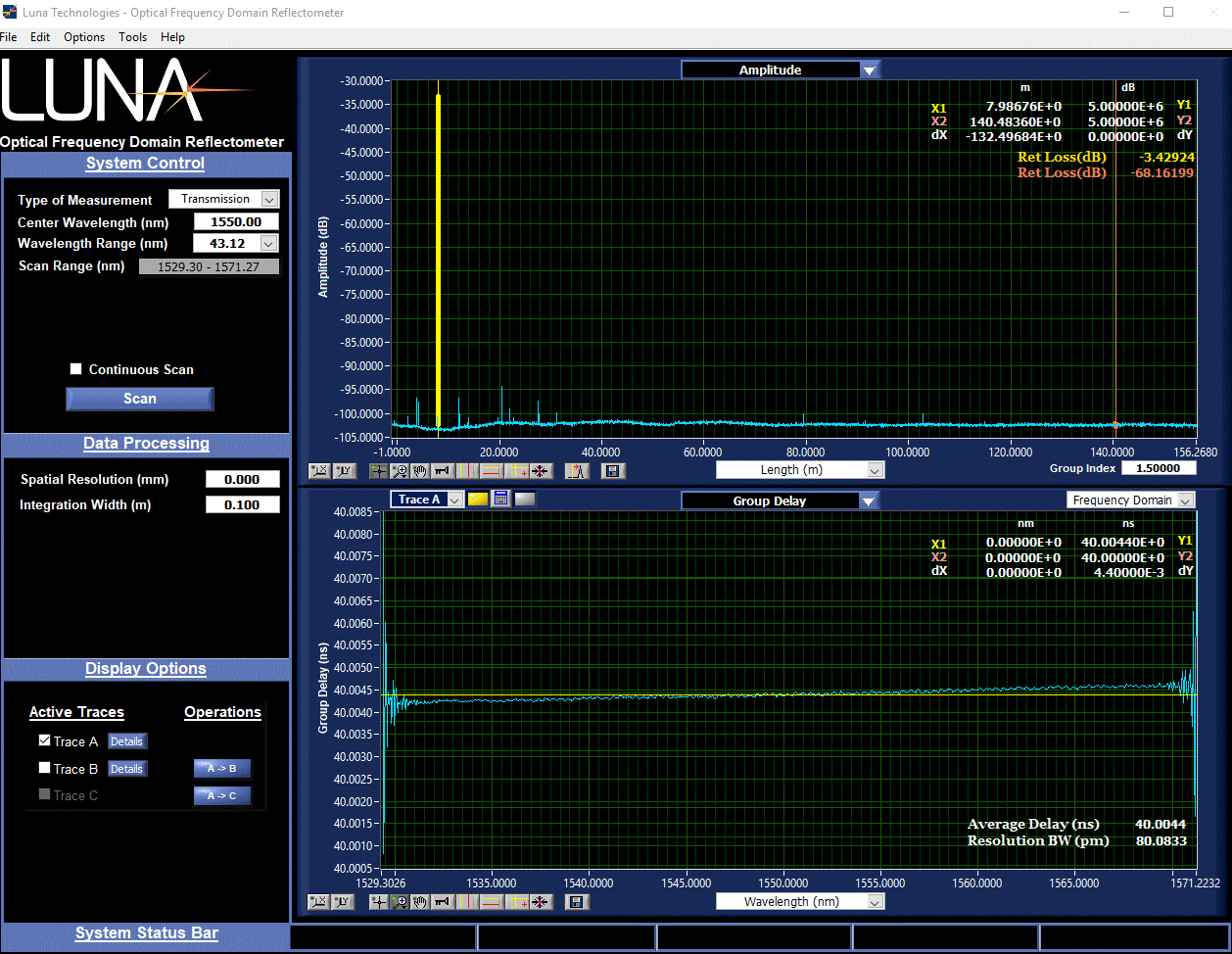1232x954 pixels.
Task: Toggle horizontal cursor lines under the Amplitude graph
Action: click(491, 471)
